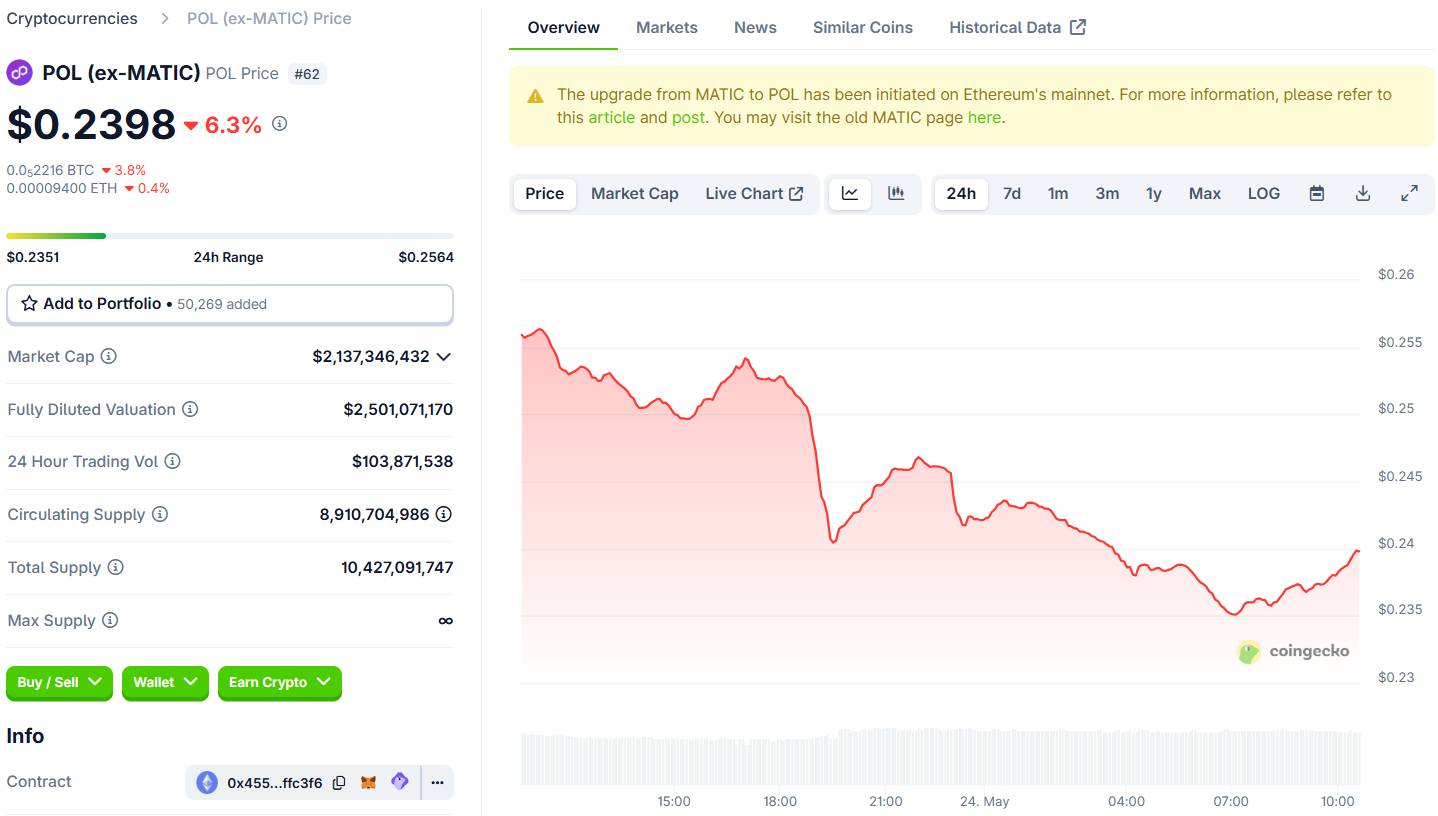Click the 24h Range progress bar
The height and width of the screenshot is (816, 1438).
pyautogui.click(x=230, y=236)
